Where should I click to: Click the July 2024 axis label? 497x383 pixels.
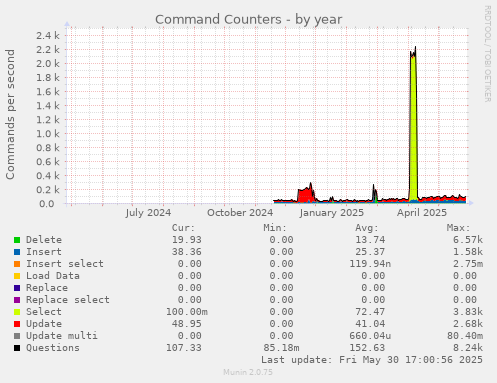[x=148, y=213]
